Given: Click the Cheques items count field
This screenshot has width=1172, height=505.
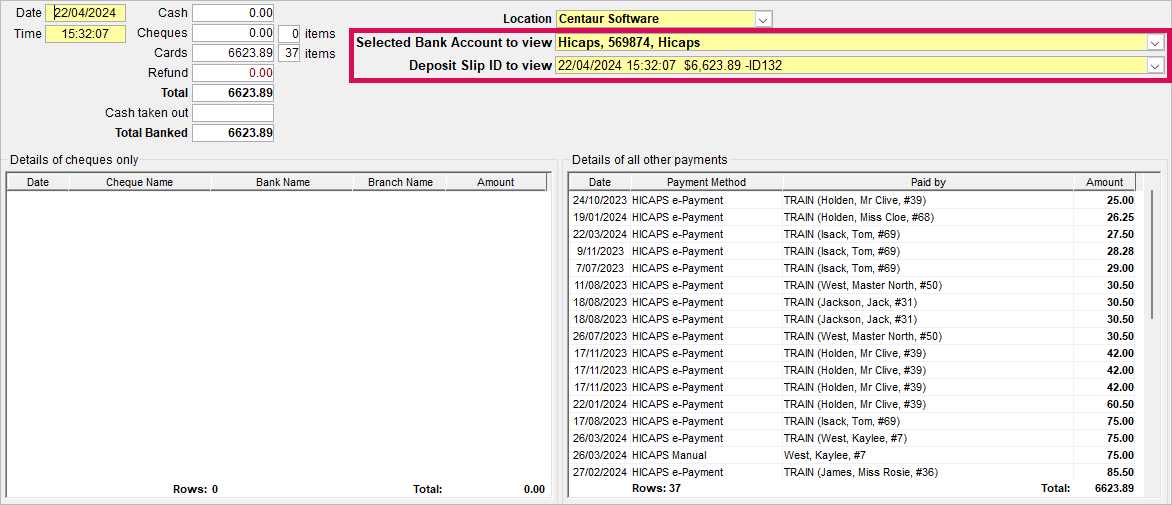Looking at the screenshot, I should click(x=289, y=34).
